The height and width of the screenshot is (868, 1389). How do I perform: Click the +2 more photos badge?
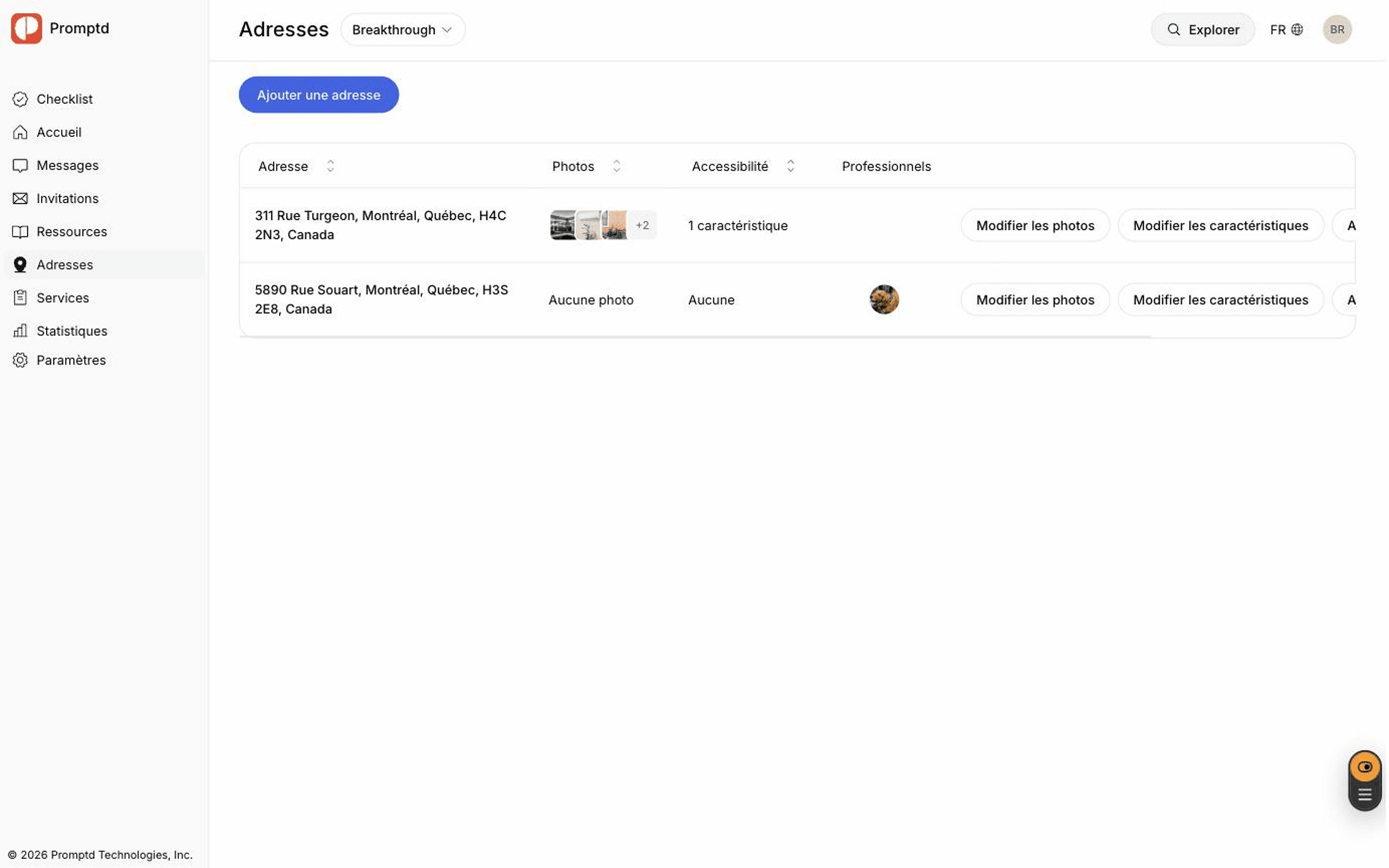pyautogui.click(x=642, y=226)
